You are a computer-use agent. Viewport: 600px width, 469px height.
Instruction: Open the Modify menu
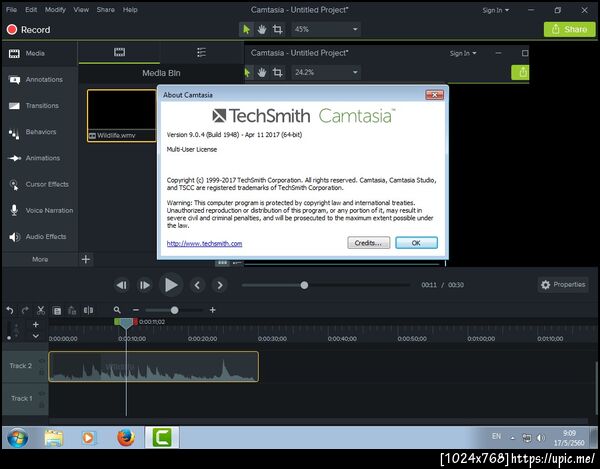click(x=55, y=10)
